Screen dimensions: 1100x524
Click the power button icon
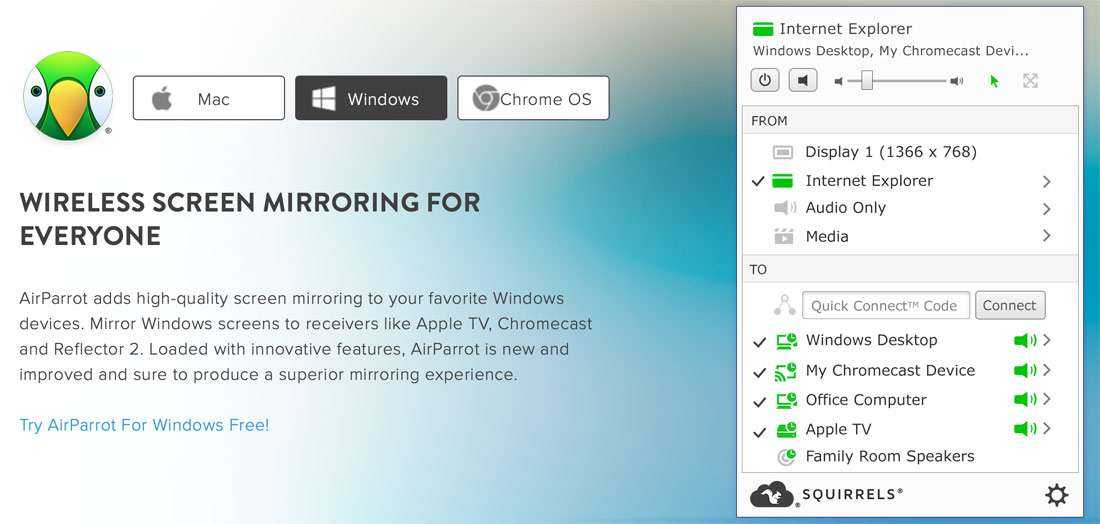click(x=765, y=80)
